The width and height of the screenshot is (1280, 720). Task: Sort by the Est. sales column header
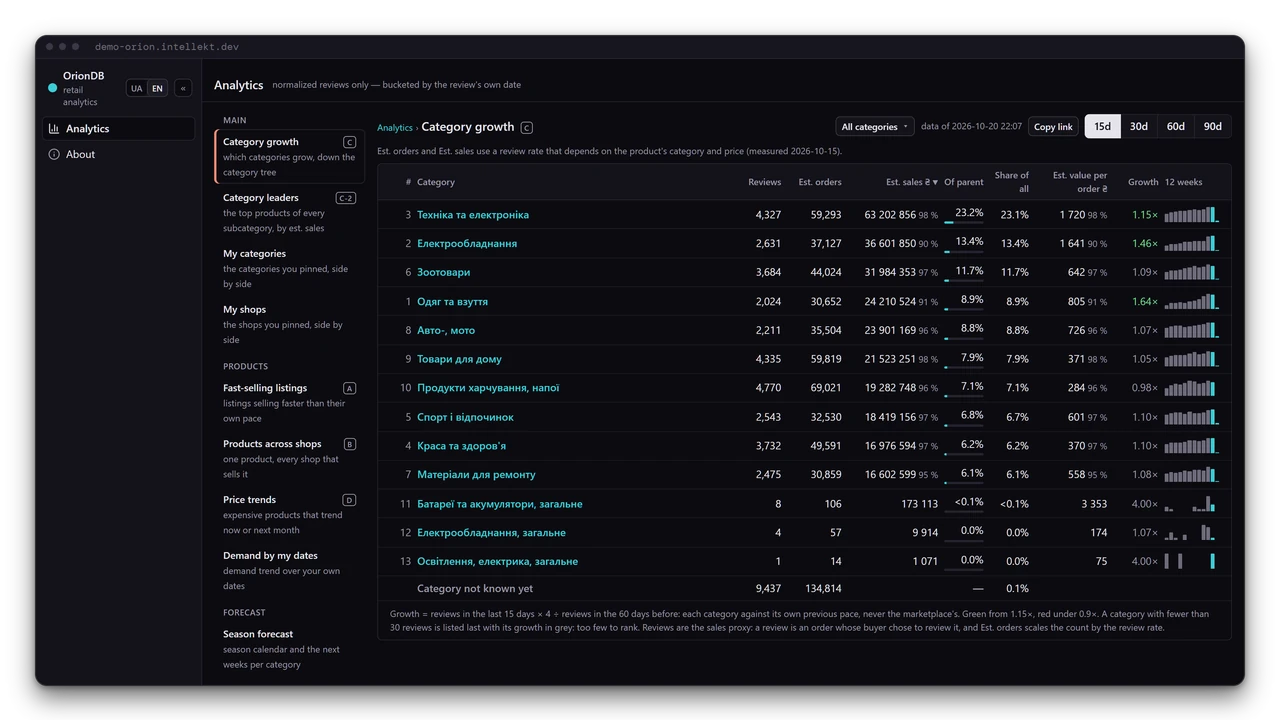tap(912, 182)
